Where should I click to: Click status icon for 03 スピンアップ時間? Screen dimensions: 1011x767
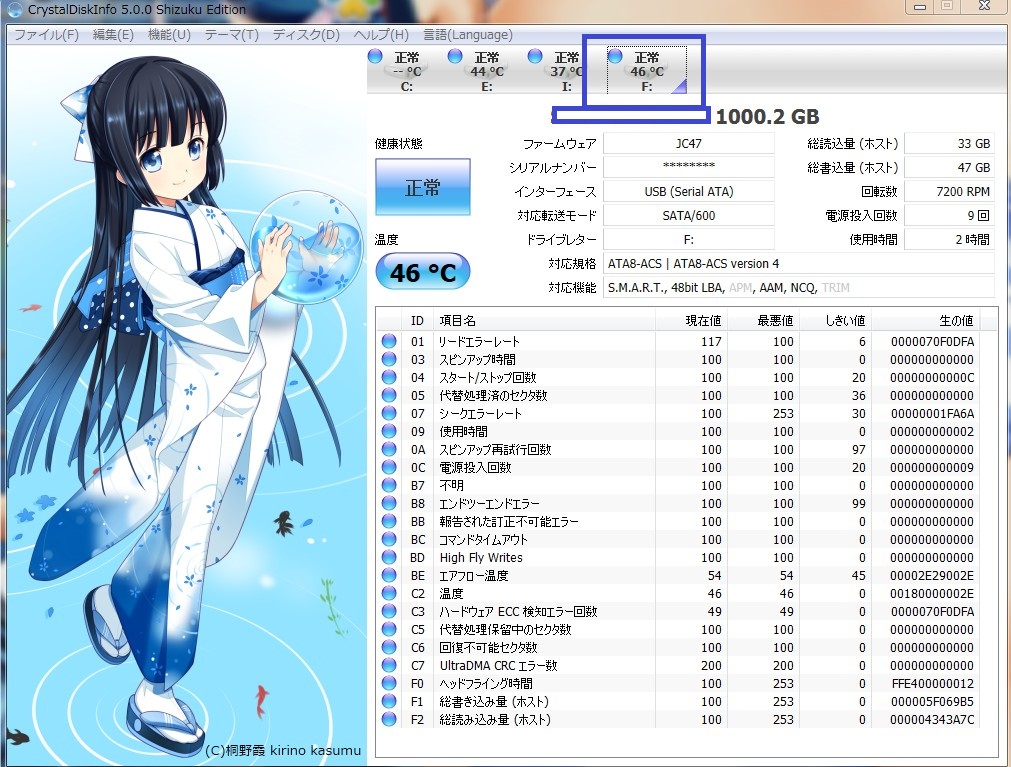389,359
